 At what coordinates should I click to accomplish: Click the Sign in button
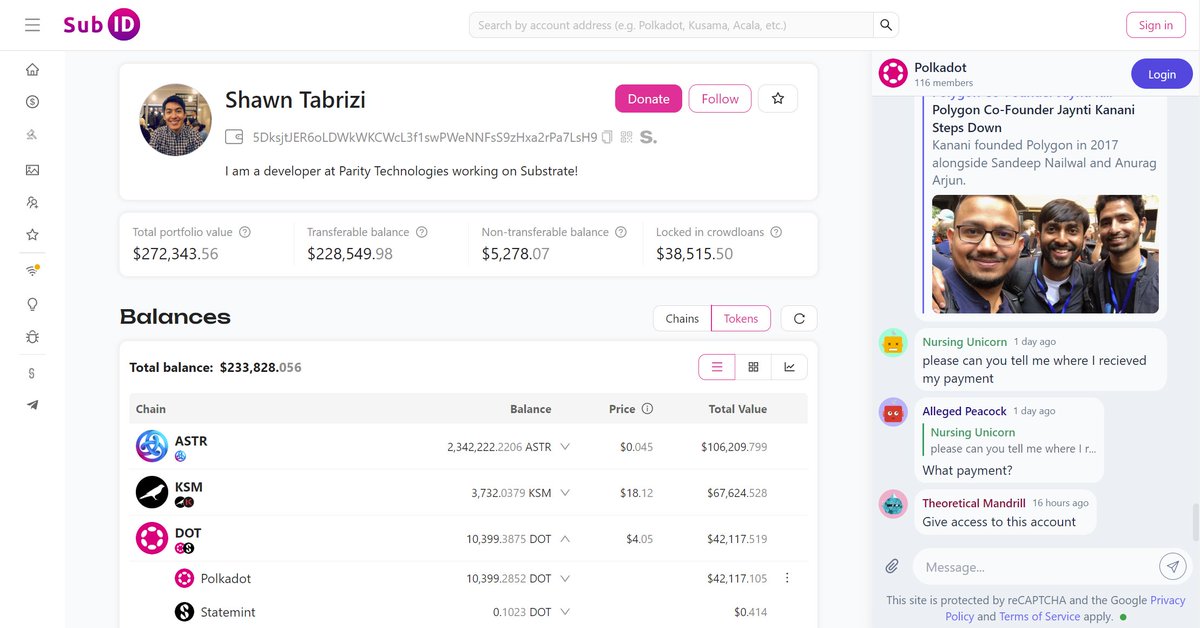tap(1155, 25)
